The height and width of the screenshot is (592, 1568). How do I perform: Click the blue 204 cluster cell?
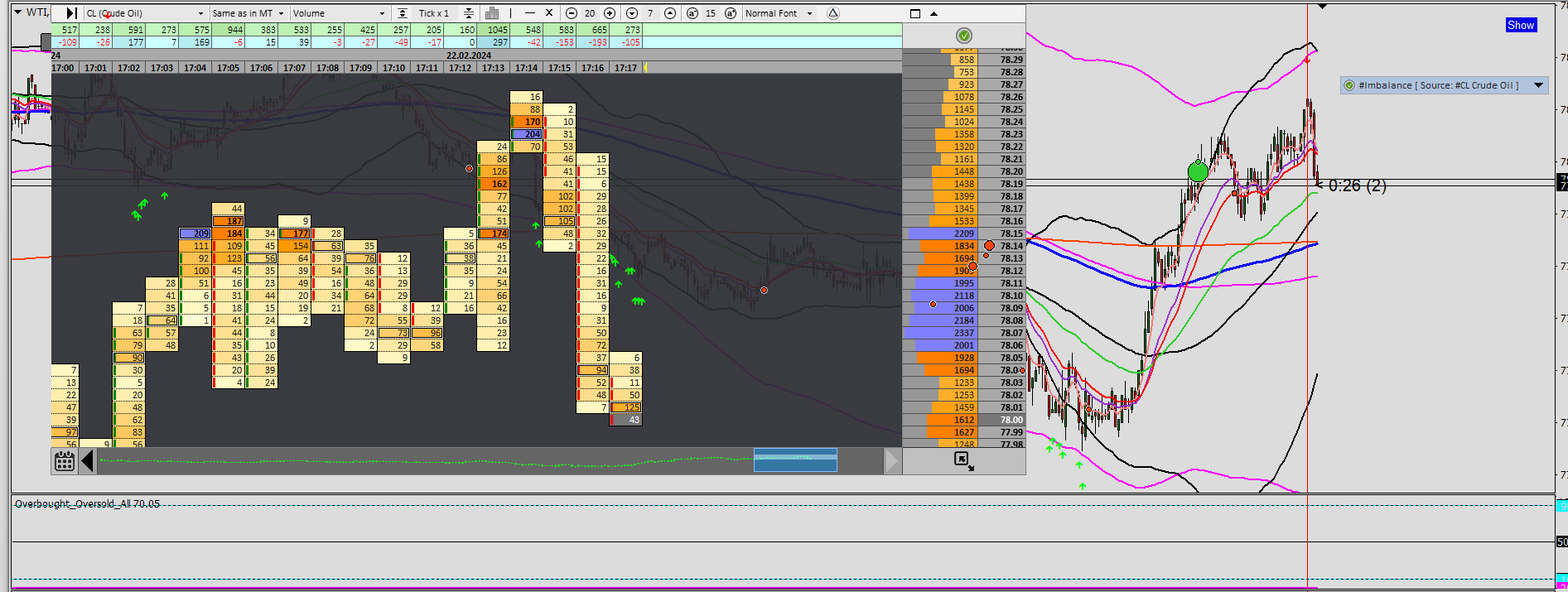[x=527, y=134]
